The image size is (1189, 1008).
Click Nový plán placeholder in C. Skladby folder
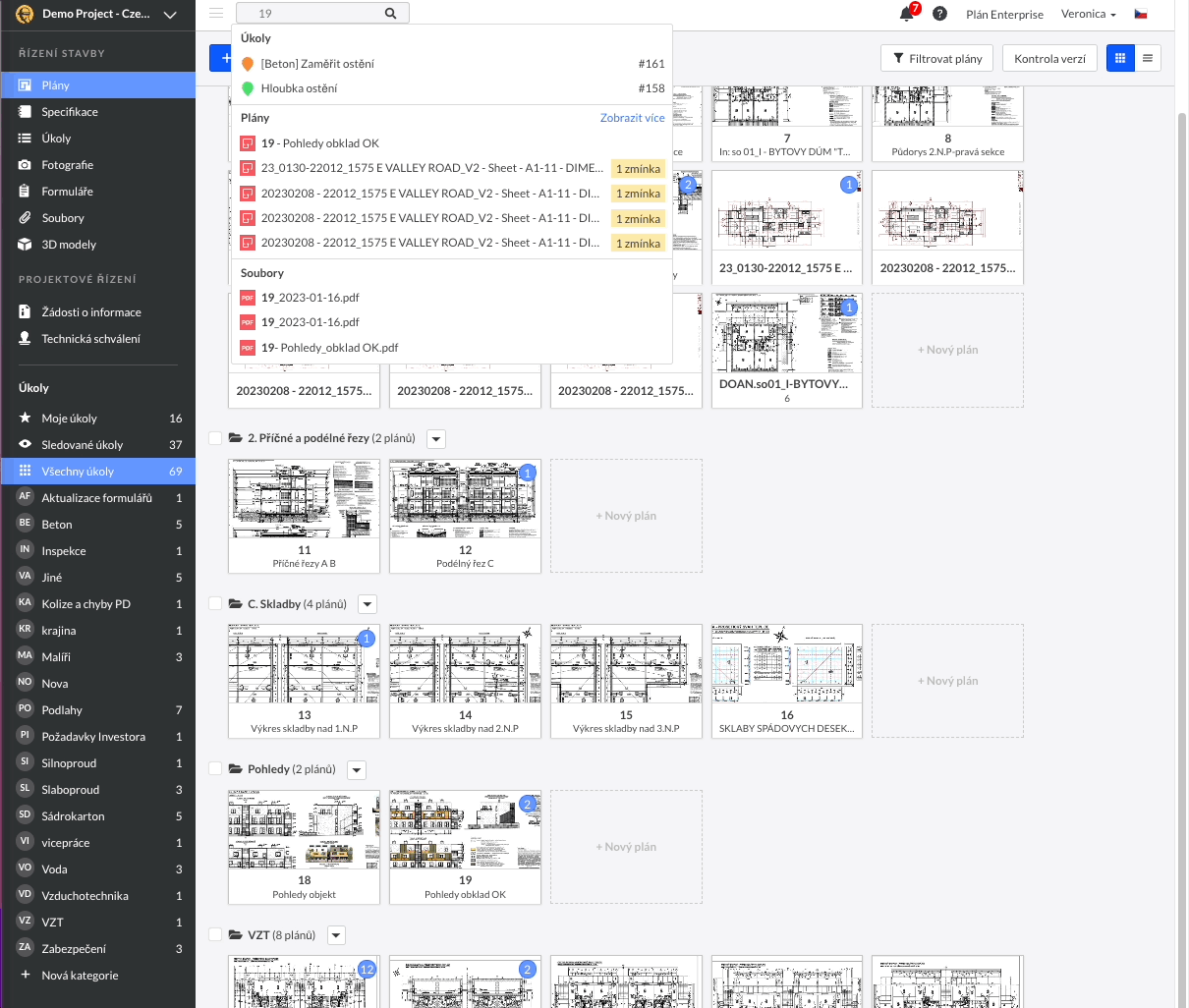coord(947,681)
